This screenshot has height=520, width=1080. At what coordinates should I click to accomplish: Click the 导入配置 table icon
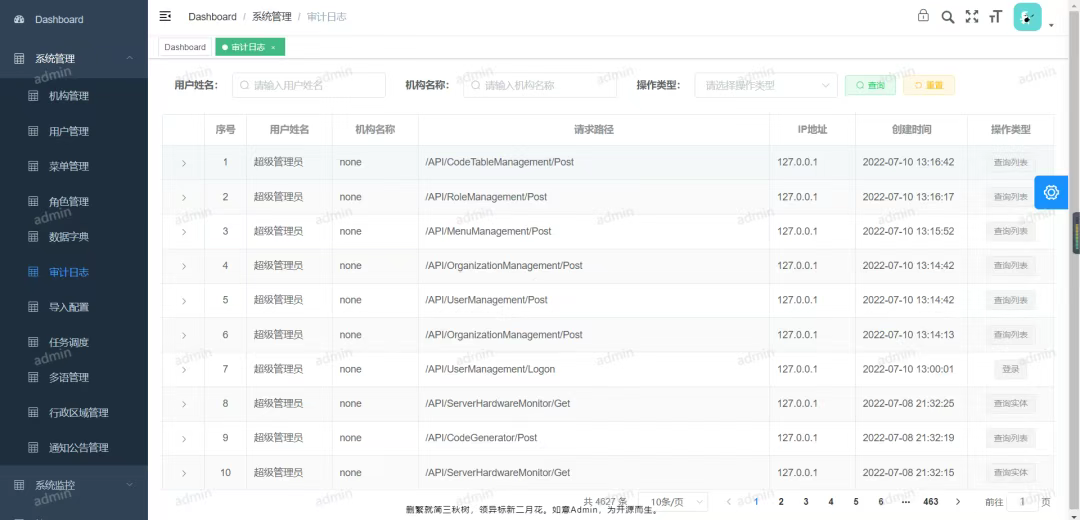(x=33, y=307)
